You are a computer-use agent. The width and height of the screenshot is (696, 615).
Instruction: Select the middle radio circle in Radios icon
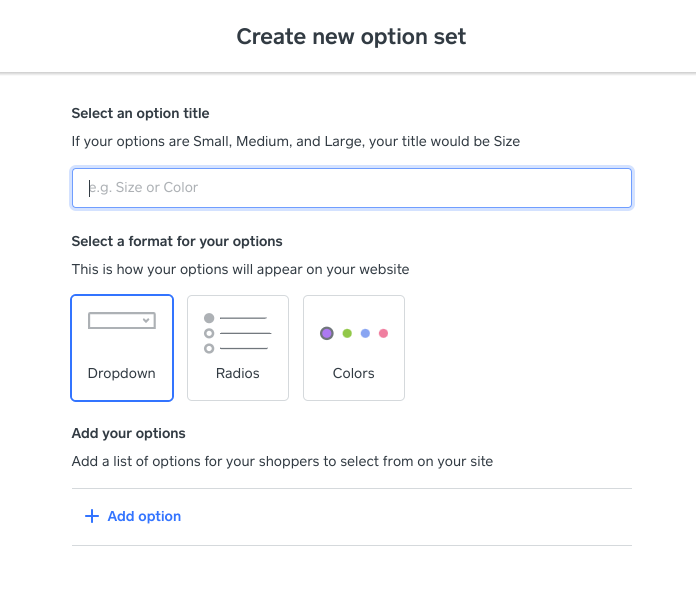tap(209, 333)
